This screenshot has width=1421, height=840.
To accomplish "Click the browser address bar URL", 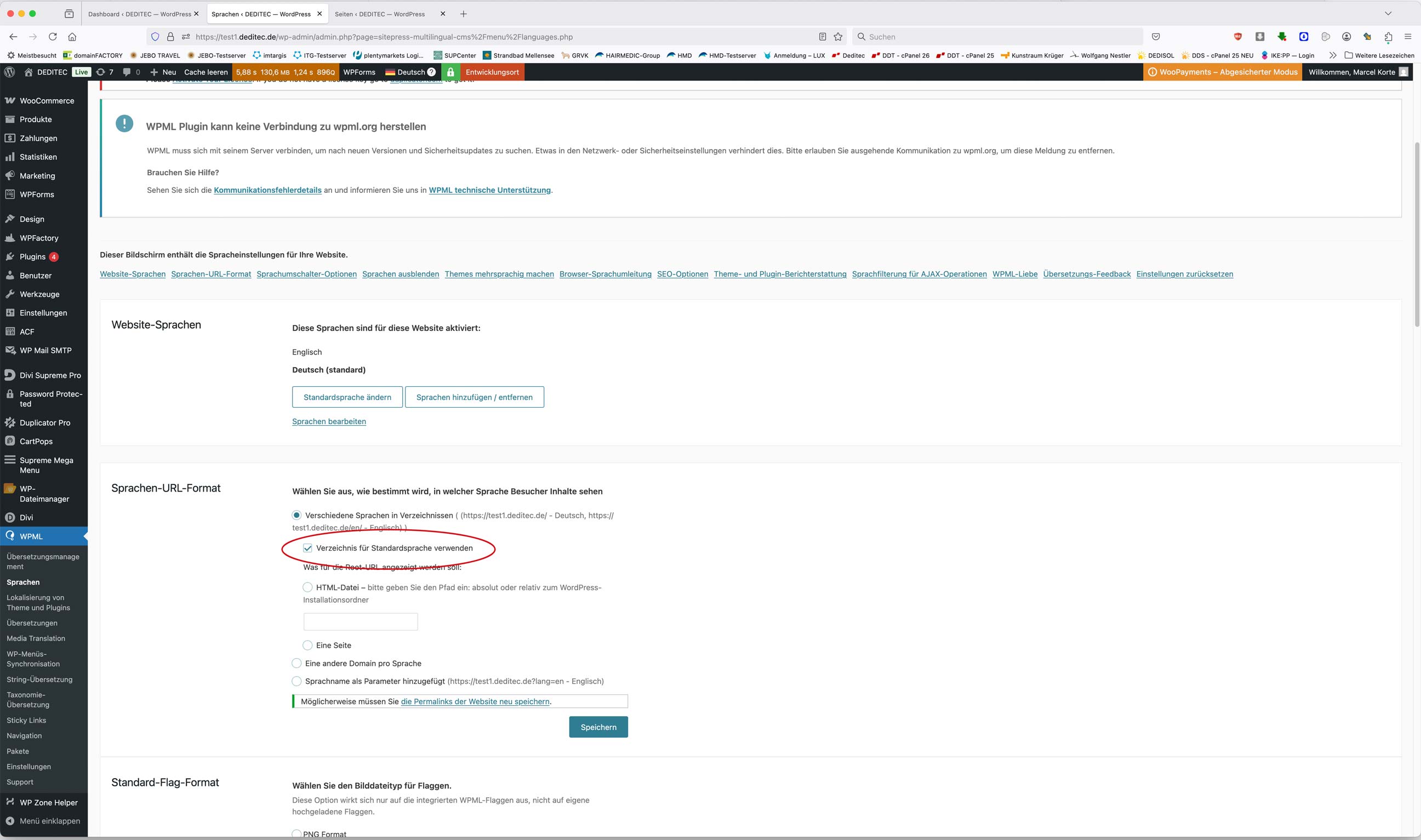I will tap(384, 37).
